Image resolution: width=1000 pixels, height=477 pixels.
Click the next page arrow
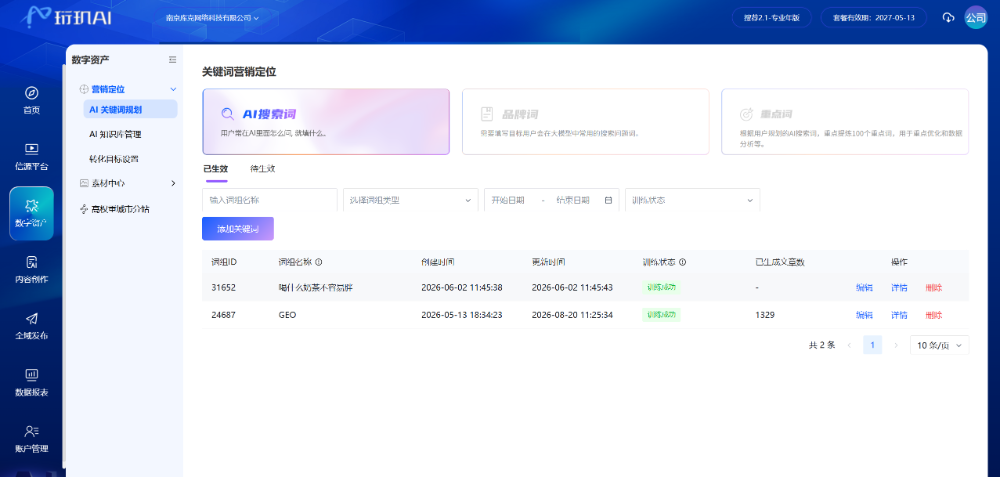tap(895, 345)
